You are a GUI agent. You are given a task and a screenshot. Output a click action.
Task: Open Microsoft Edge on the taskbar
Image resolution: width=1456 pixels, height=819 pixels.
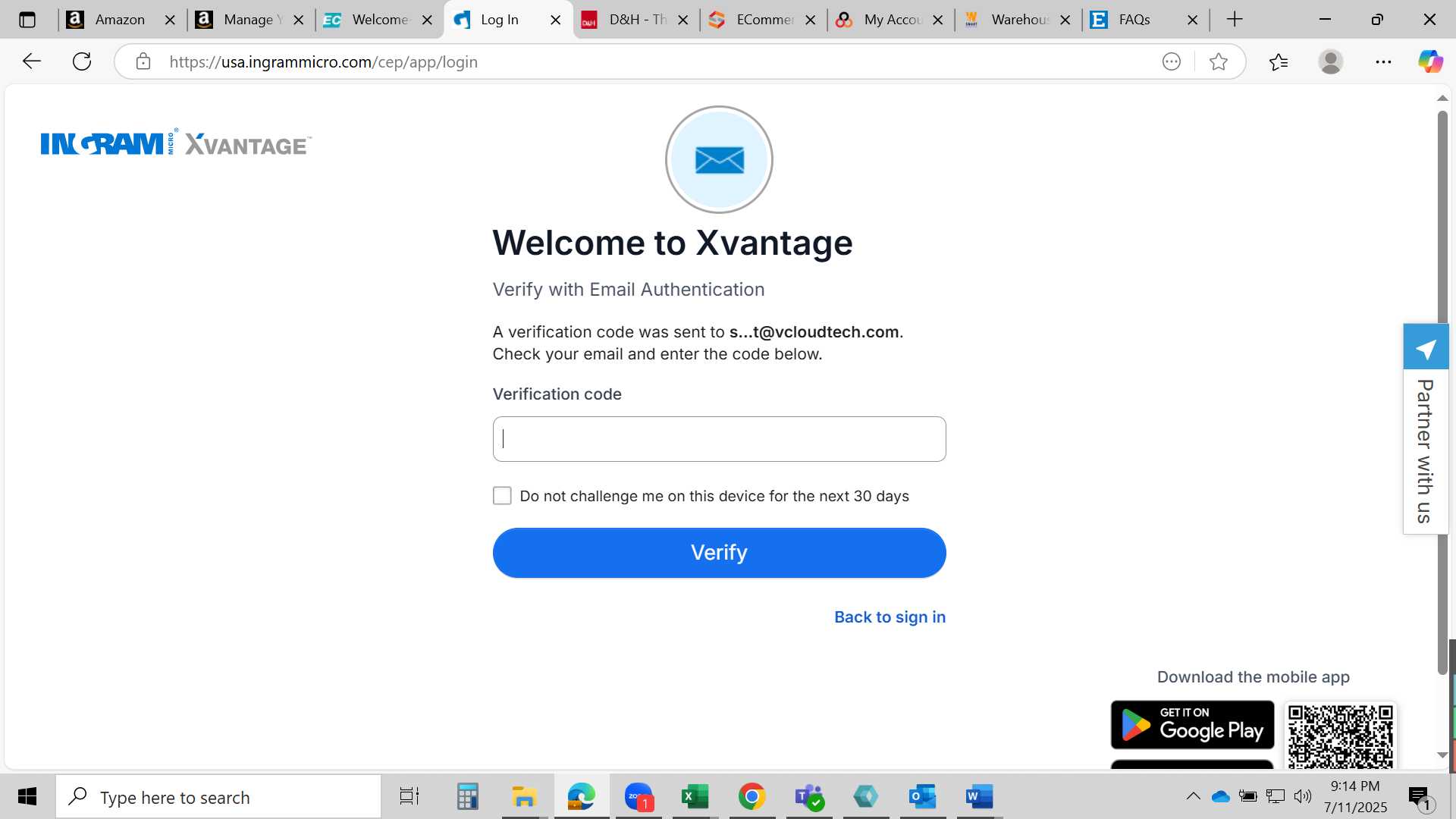coord(582,796)
